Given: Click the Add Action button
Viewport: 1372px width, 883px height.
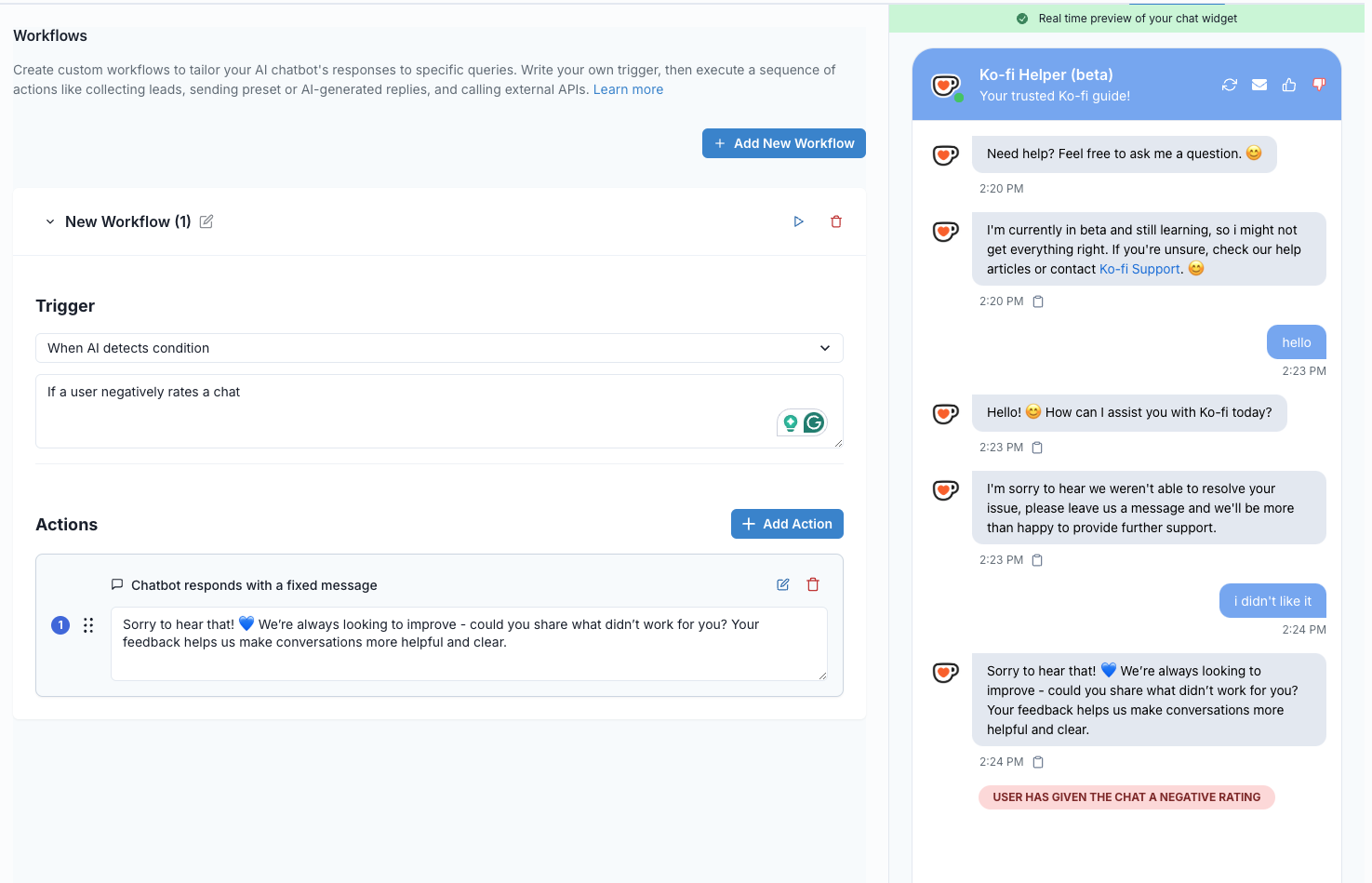Looking at the screenshot, I should [787, 524].
